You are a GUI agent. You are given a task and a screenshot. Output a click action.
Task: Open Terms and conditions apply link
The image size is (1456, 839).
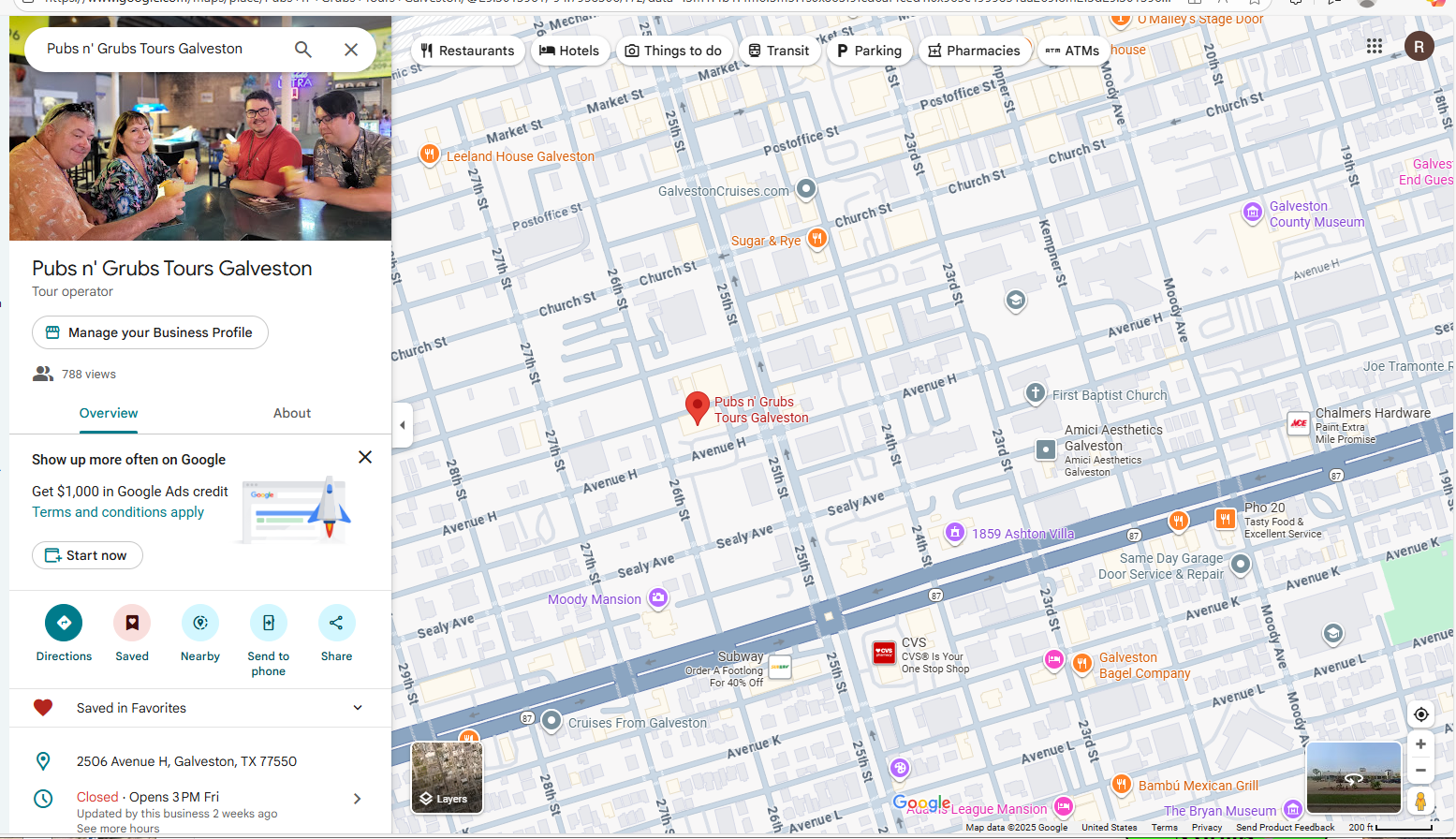[118, 512]
